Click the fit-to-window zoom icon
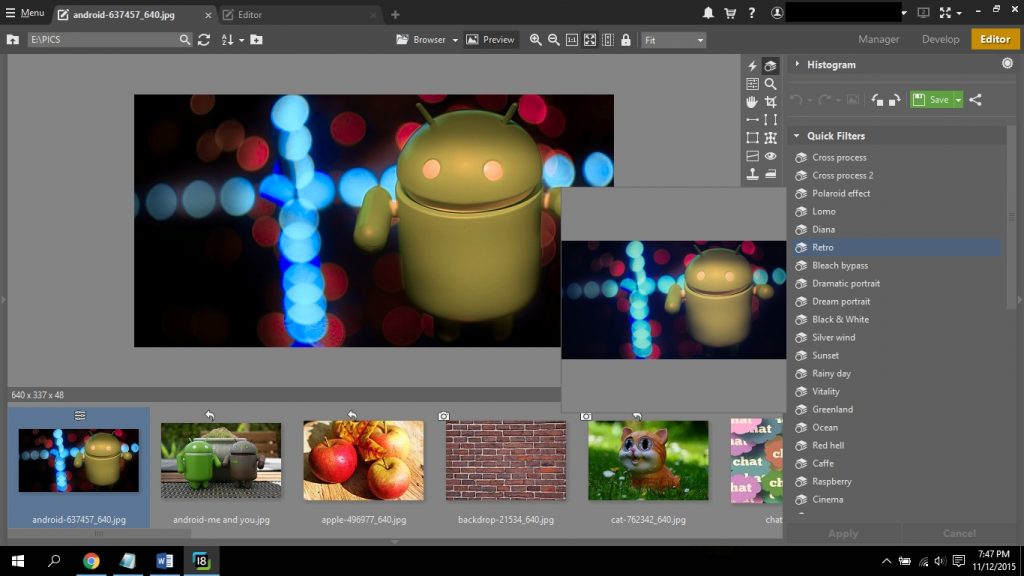1024x576 pixels. [x=590, y=40]
